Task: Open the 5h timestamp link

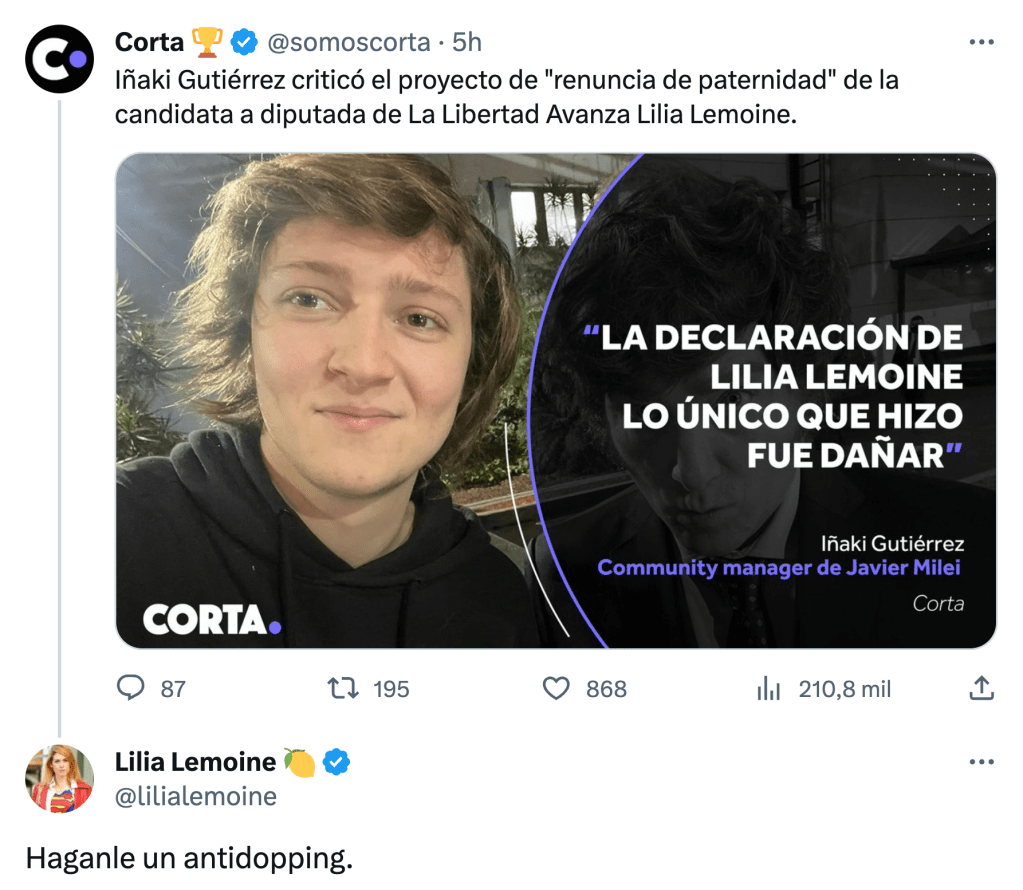Action: 466,42
